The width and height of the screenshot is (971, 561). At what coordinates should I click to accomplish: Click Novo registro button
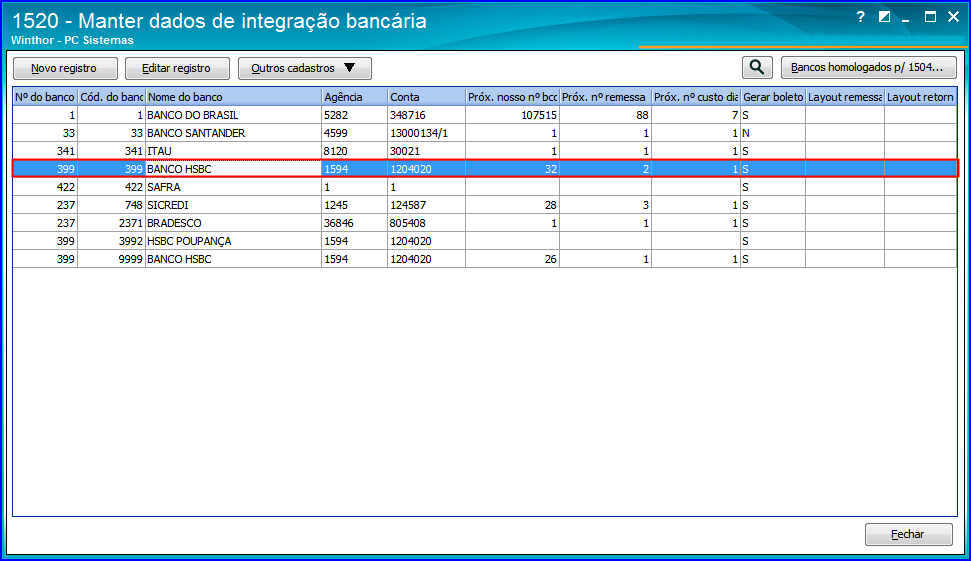pos(65,68)
